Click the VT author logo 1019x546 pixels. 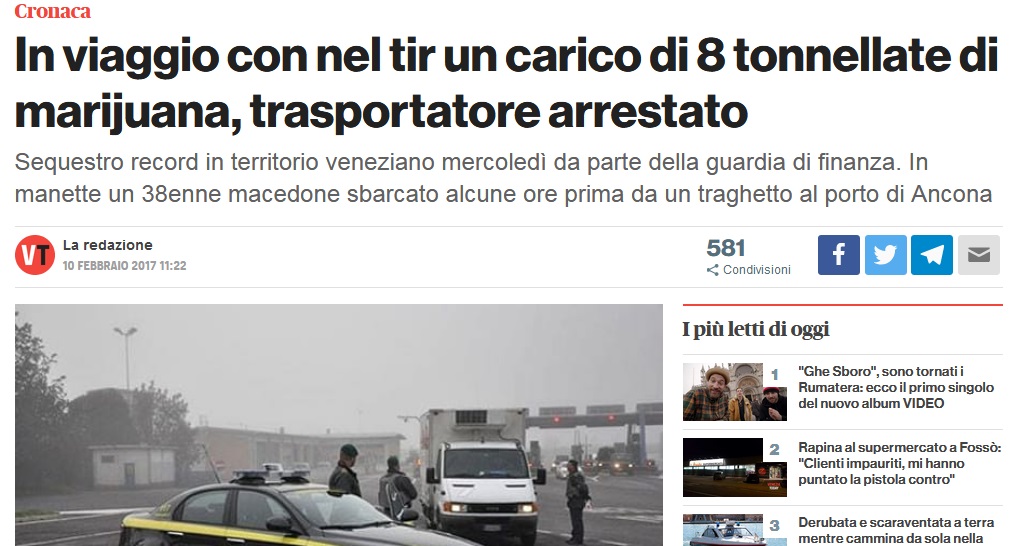pos(34,255)
